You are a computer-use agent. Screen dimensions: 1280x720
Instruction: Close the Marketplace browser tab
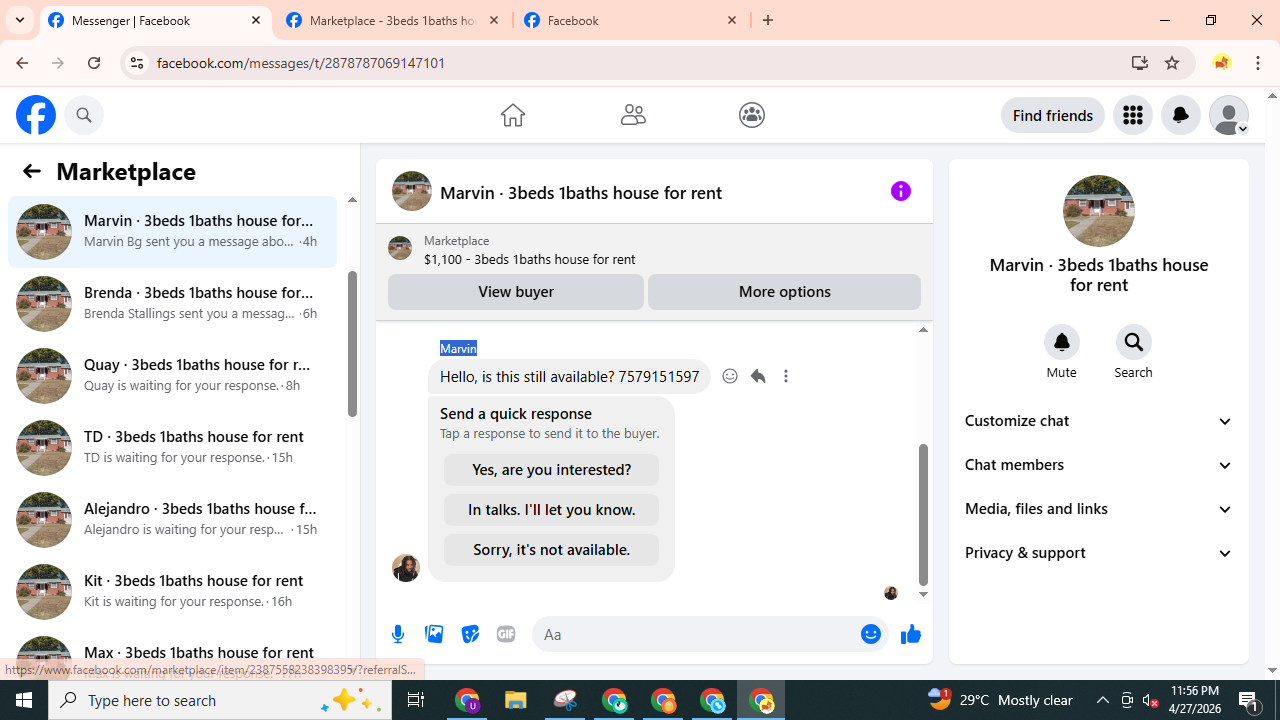pyautogui.click(x=494, y=20)
